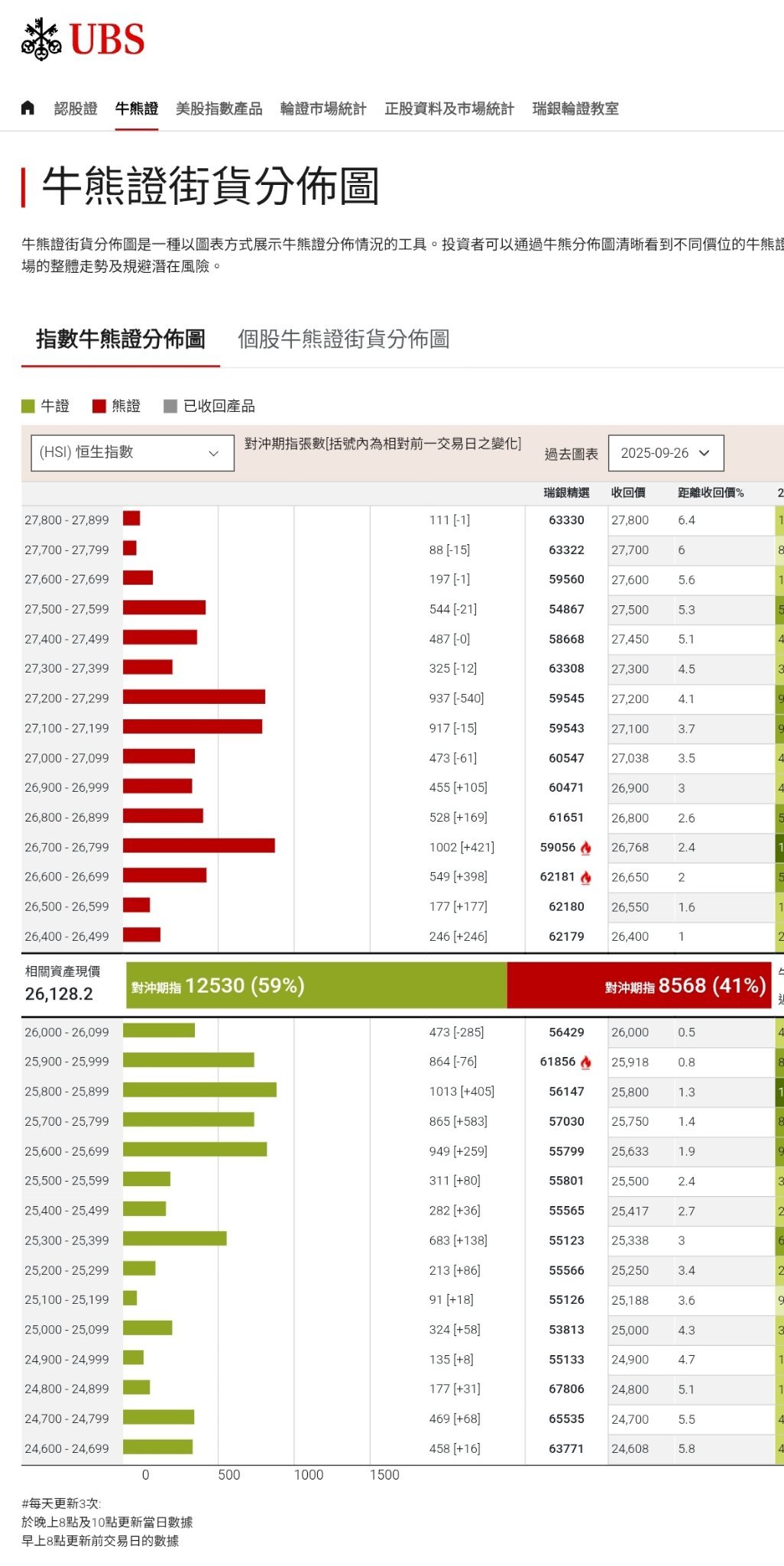Open the HSI 恒生指數 index dropdown
The height and width of the screenshot is (1566, 784).
132,452
